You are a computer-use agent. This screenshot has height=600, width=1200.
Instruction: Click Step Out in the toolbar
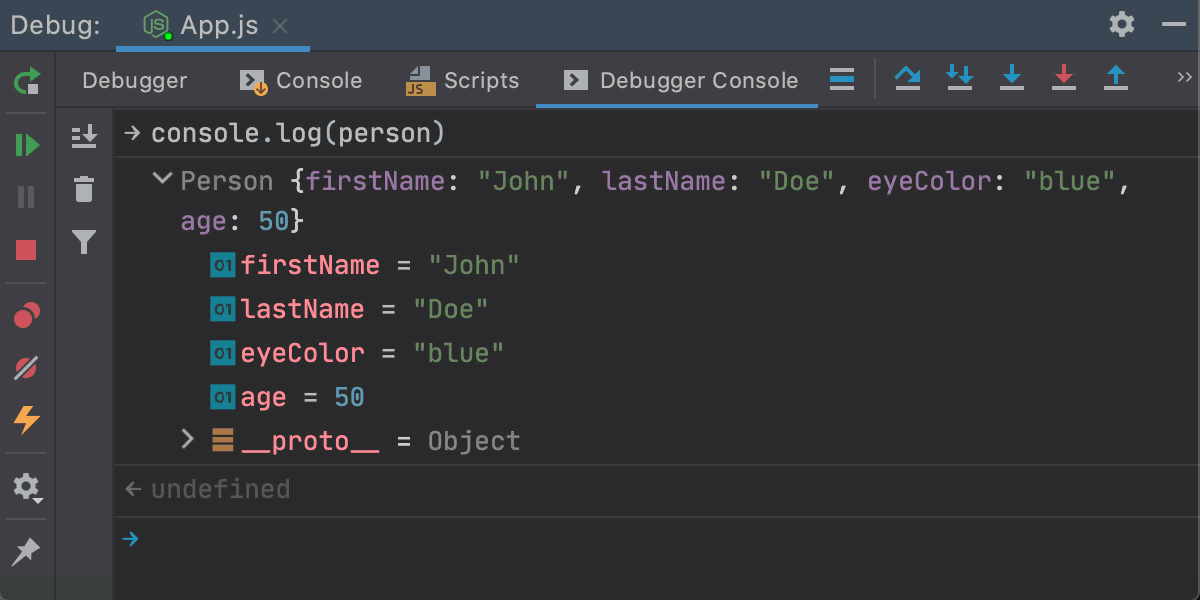tap(1116, 78)
